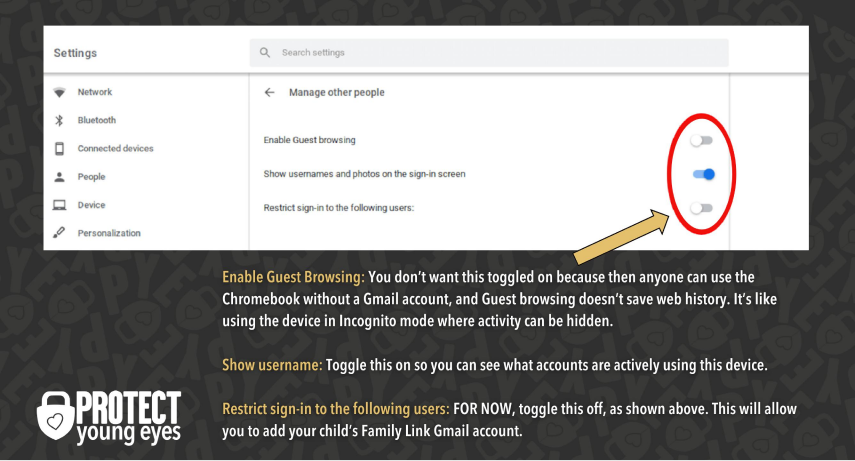Click the Settings title text

point(75,53)
